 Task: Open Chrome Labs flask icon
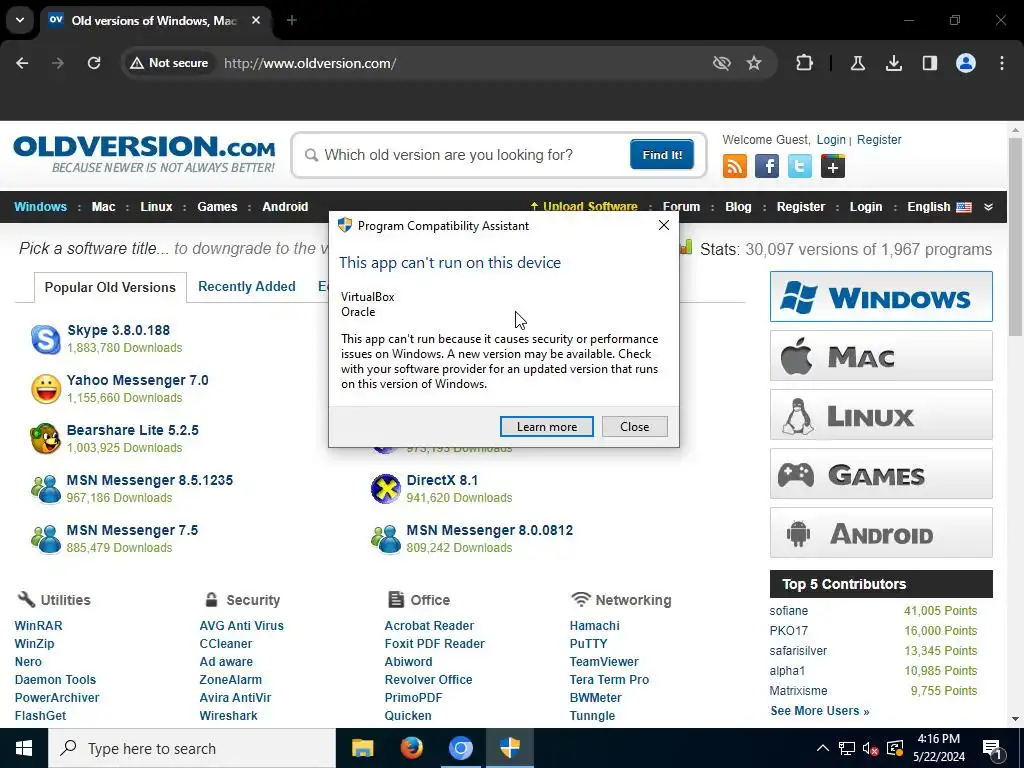(x=857, y=63)
